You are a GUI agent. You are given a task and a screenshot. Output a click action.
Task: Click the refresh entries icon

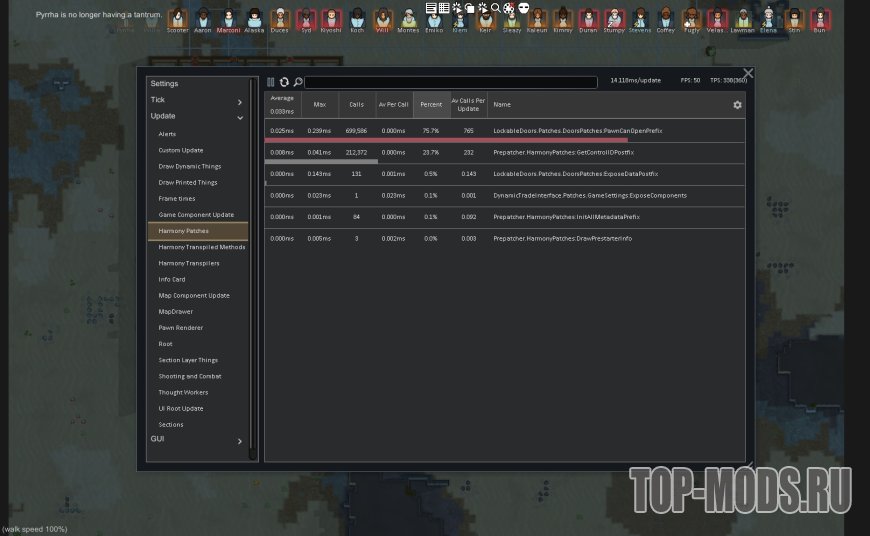coord(284,82)
